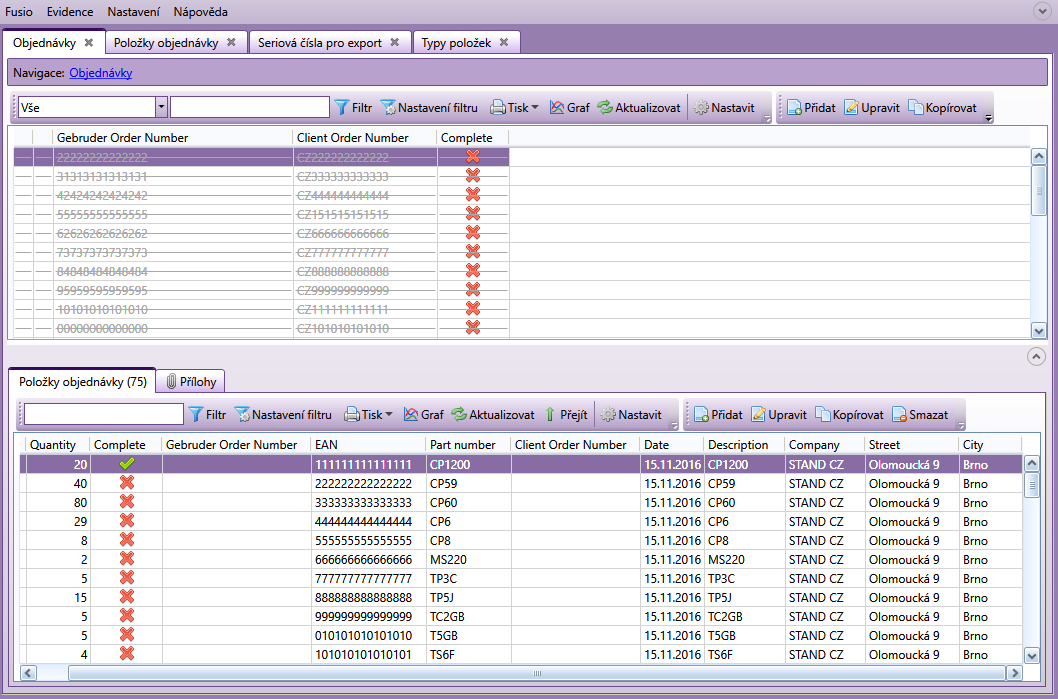Viewport: 1058px width, 699px height.
Task: Open lower Nastavit gear settings
Action: (x=632, y=414)
